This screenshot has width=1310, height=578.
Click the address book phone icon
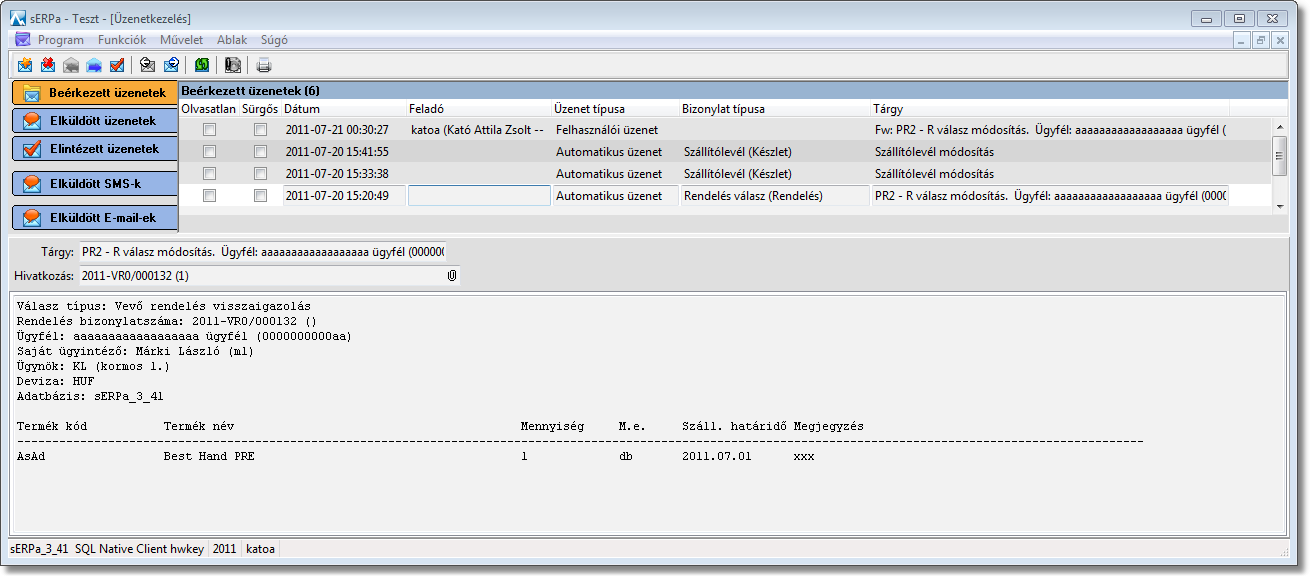(232, 66)
